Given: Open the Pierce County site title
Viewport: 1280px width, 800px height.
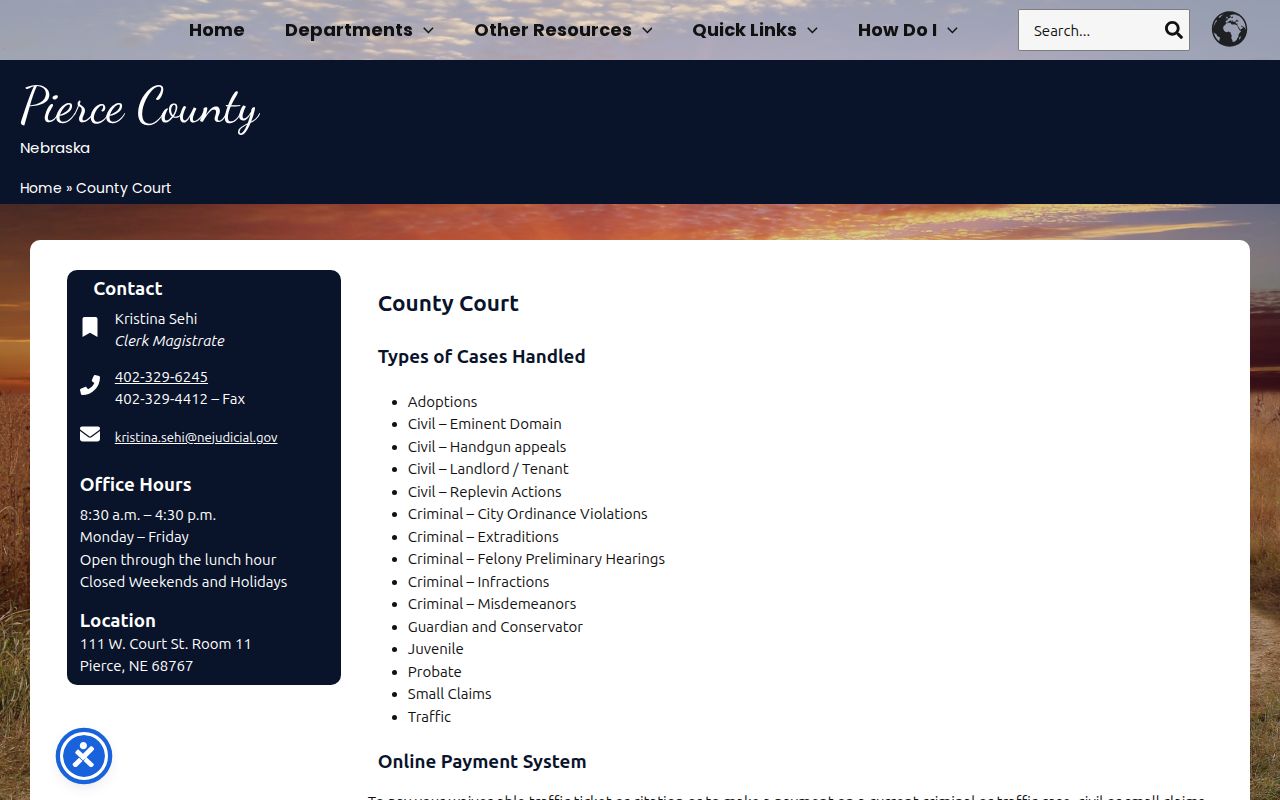Looking at the screenshot, I should (140, 106).
